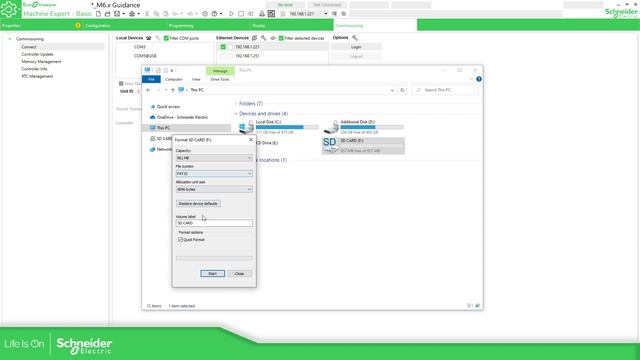This screenshot has width=640, height=360.
Task: Click the wrench icon beside Options
Action: click(x=355, y=38)
